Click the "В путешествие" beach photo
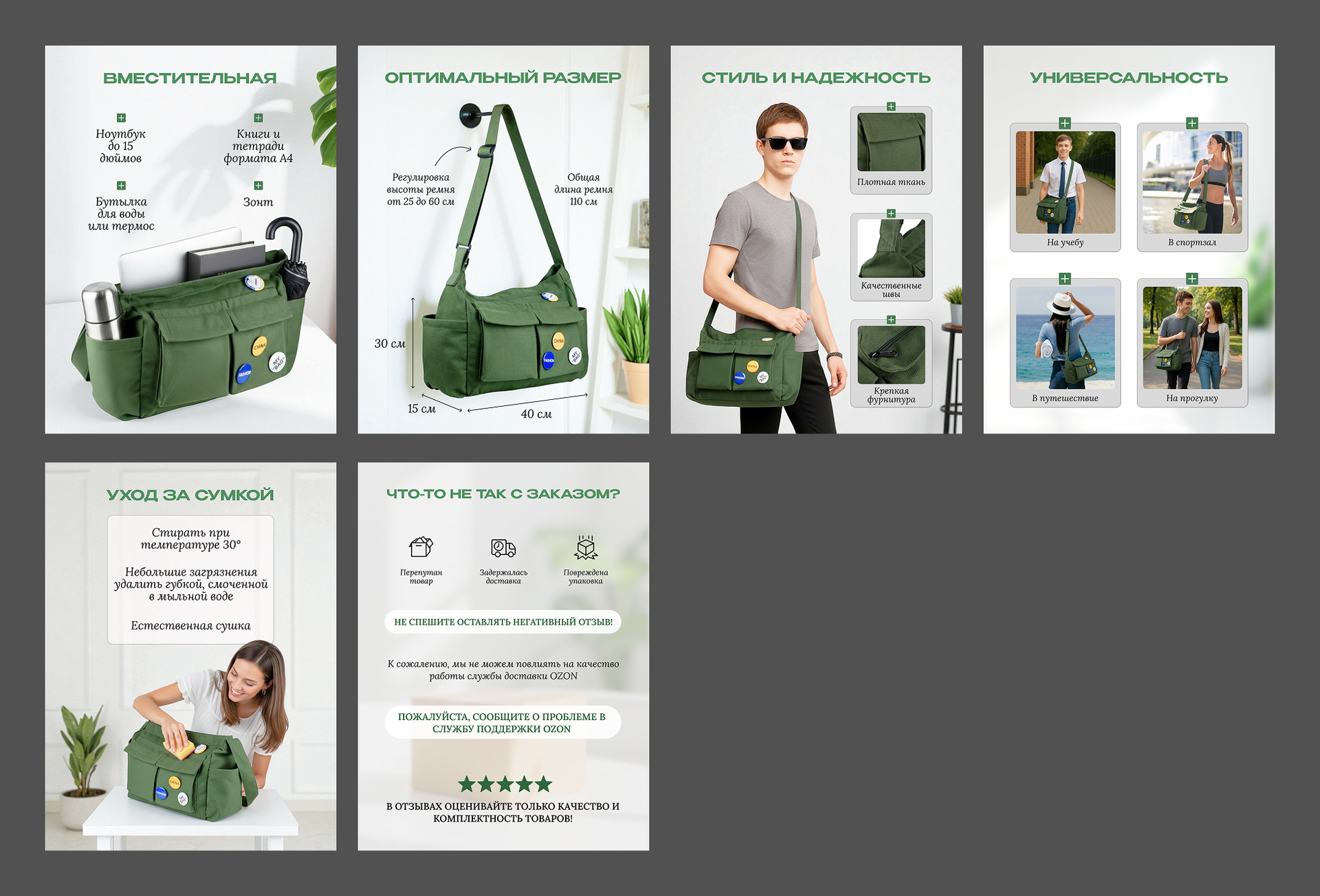The height and width of the screenshot is (896, 1320). coord(1065,338)
